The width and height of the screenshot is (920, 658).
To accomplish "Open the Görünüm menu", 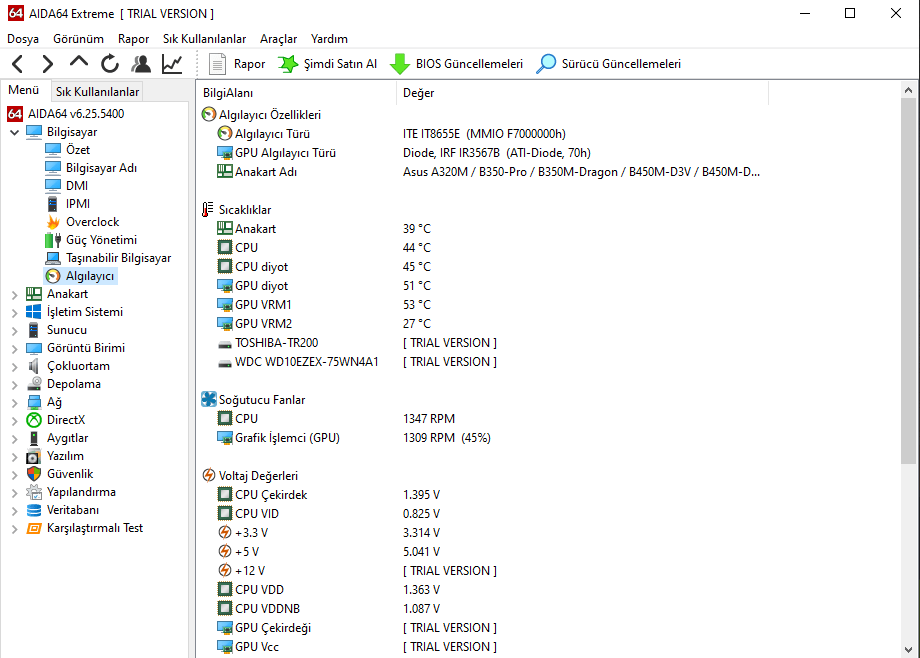I will (78, 39).
